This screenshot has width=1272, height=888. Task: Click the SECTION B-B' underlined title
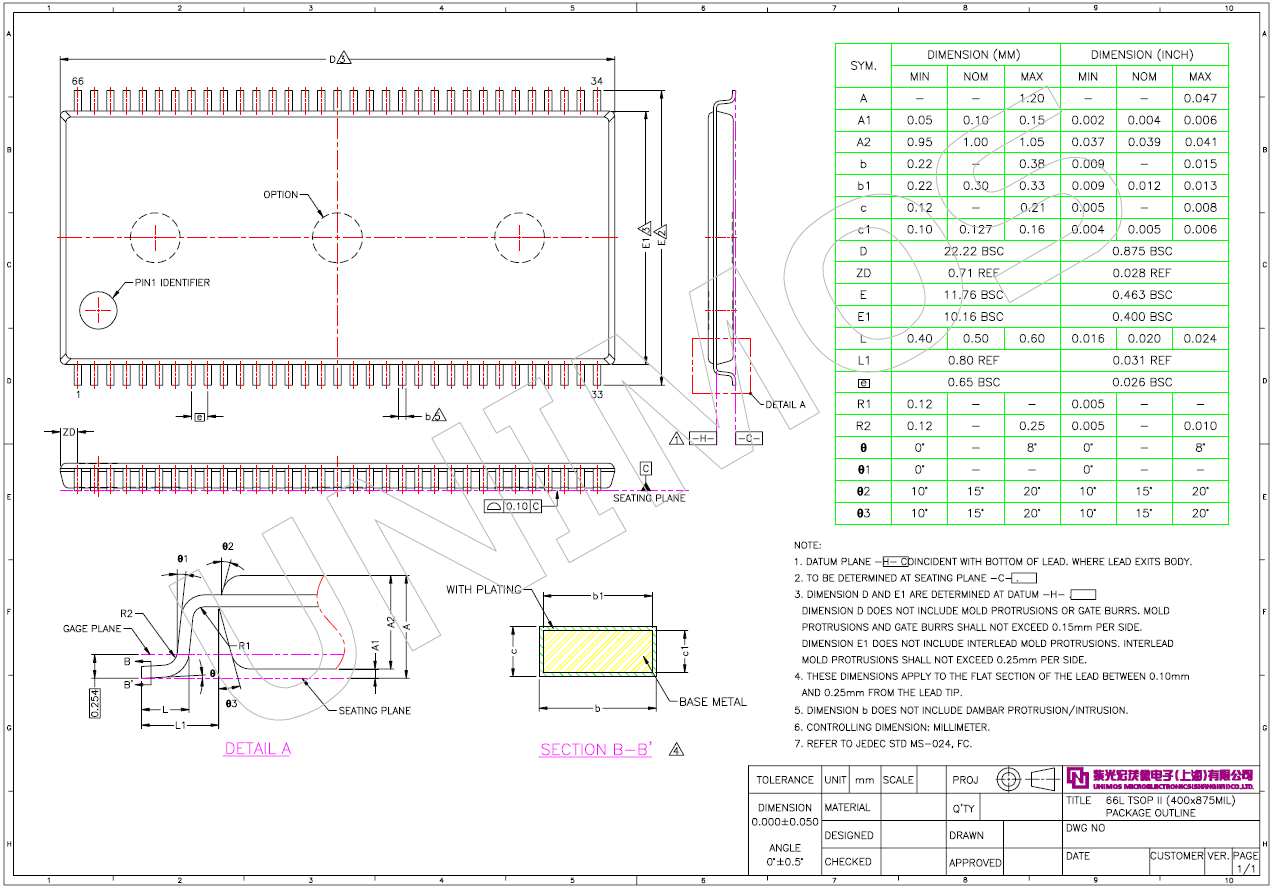click(596, 750)
